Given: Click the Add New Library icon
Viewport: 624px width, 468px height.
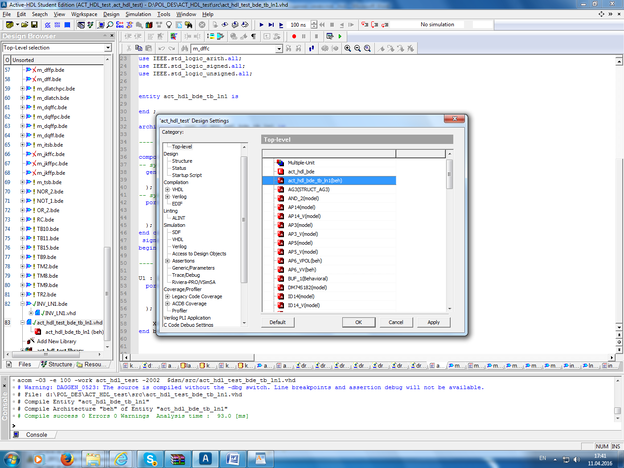Looking at the screenshot, I should pos(28,341).
